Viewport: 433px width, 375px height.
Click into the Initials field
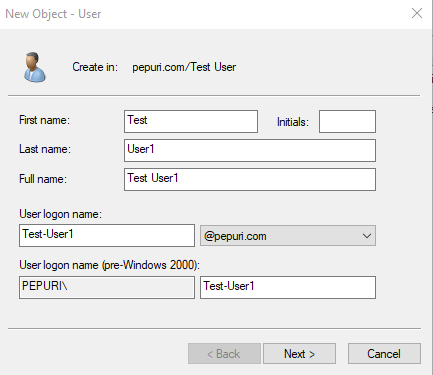pos(347,121)
